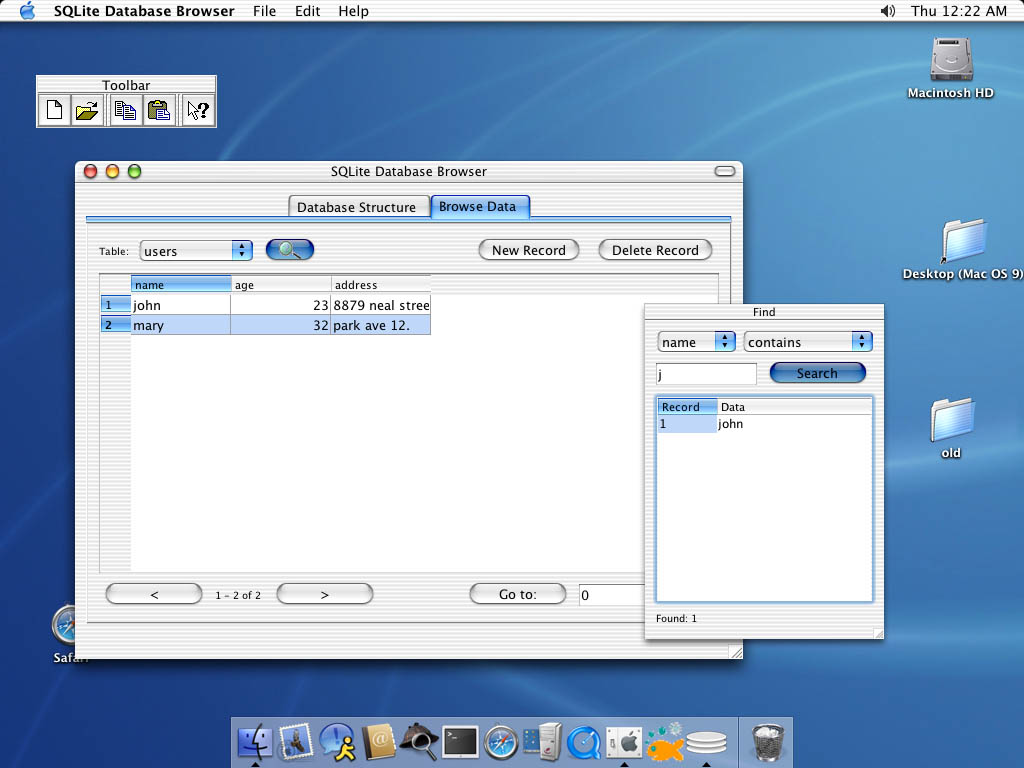Open Finder from the Dock
Viewport: 1024px width, 768px height.
coord(255,743)
